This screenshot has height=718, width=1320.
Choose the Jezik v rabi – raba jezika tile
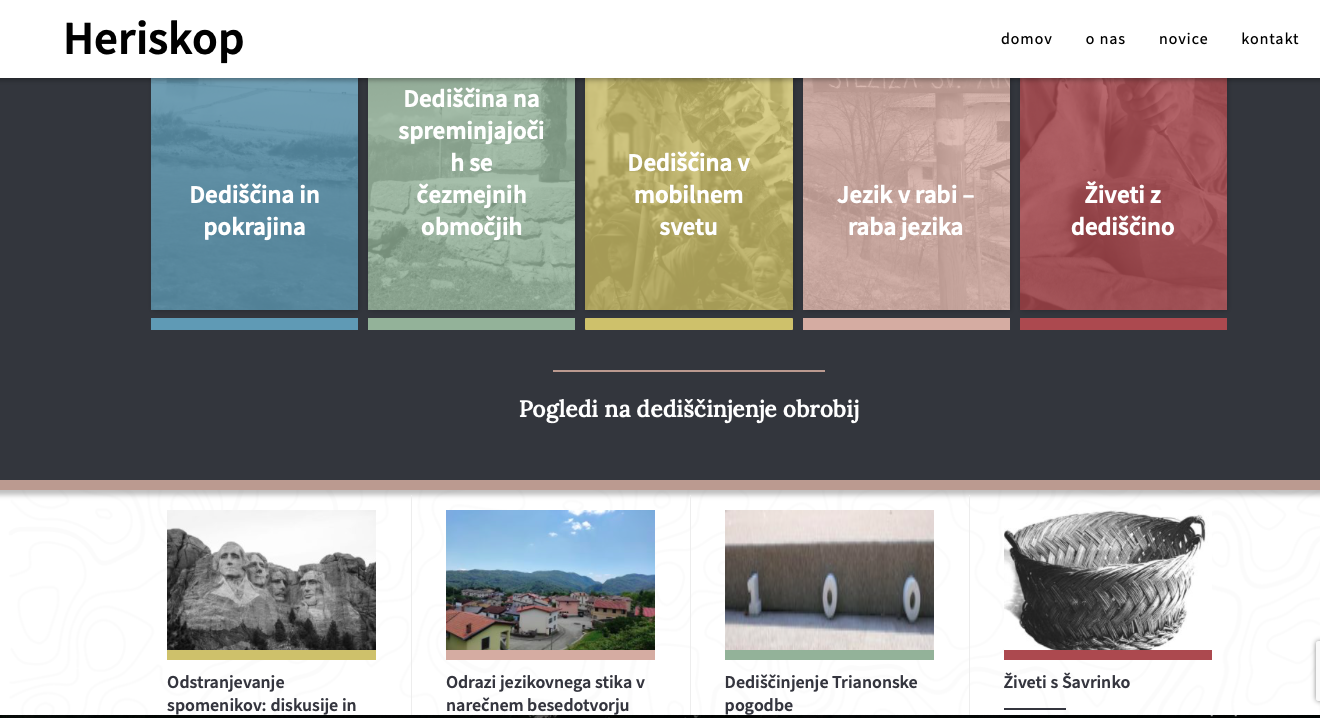[x=906, y=194]
